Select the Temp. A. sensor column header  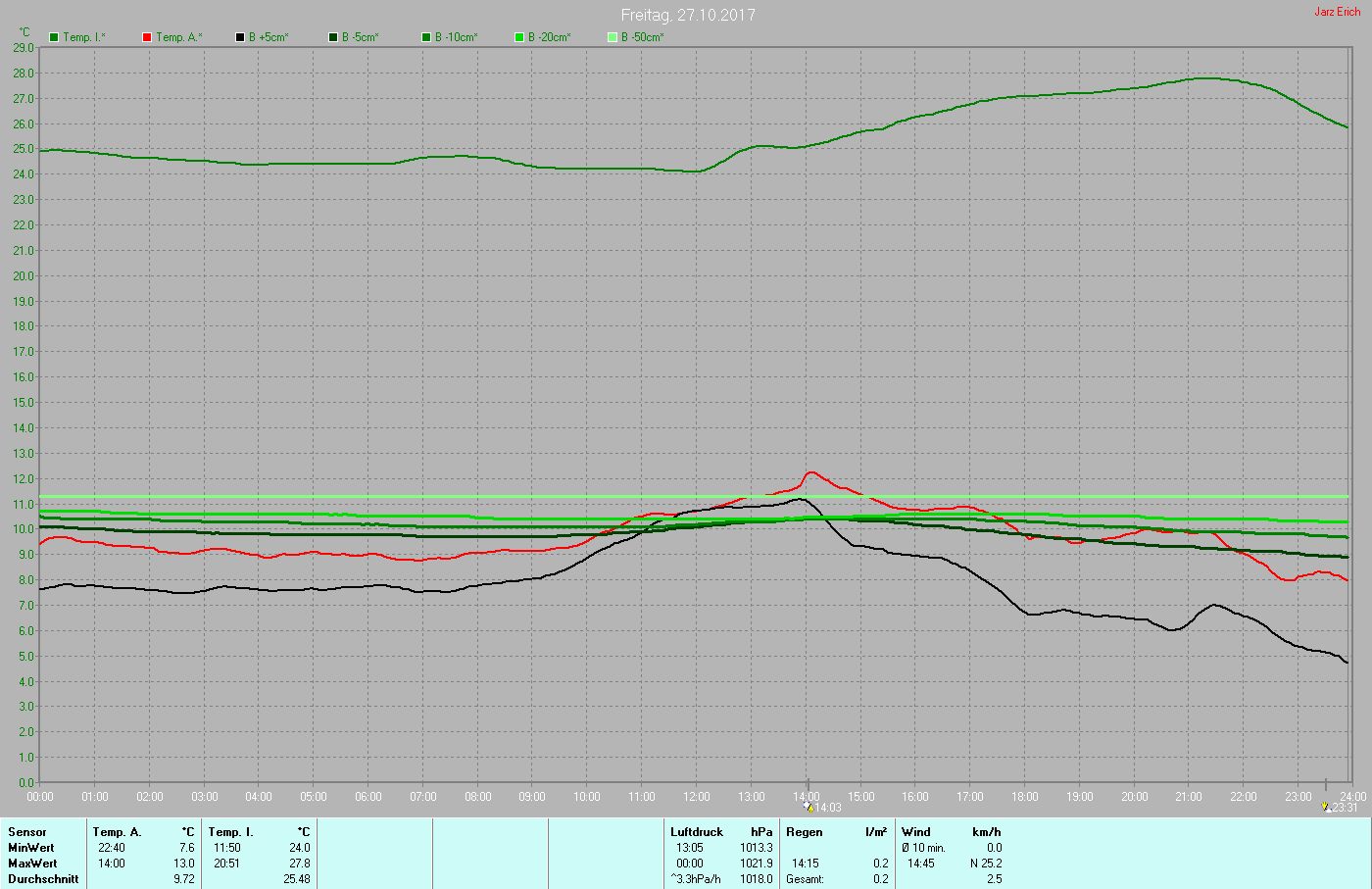(118, 832)
